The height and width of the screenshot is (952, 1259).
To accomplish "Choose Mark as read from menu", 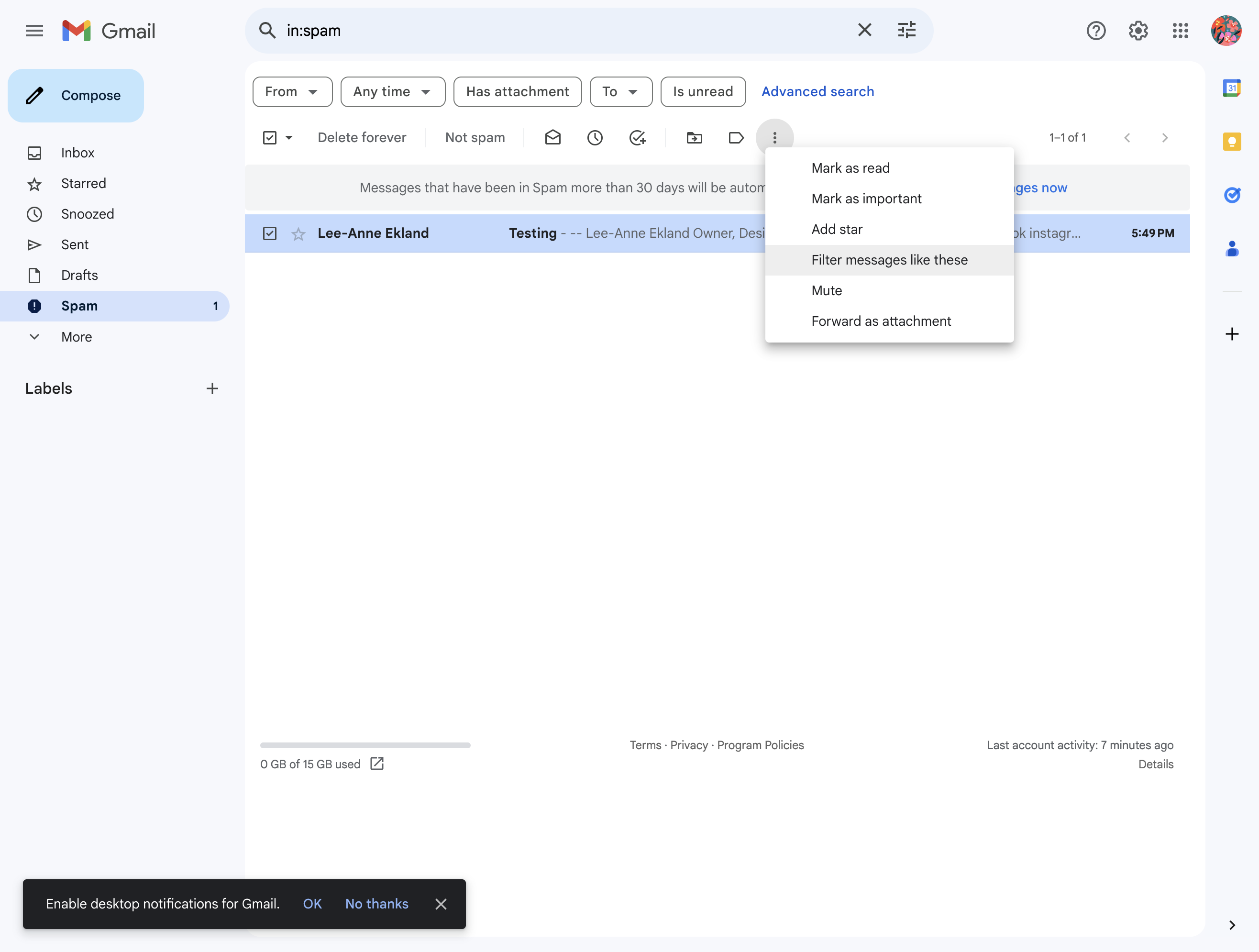I will pyautogui.click(x=889, y=168).
